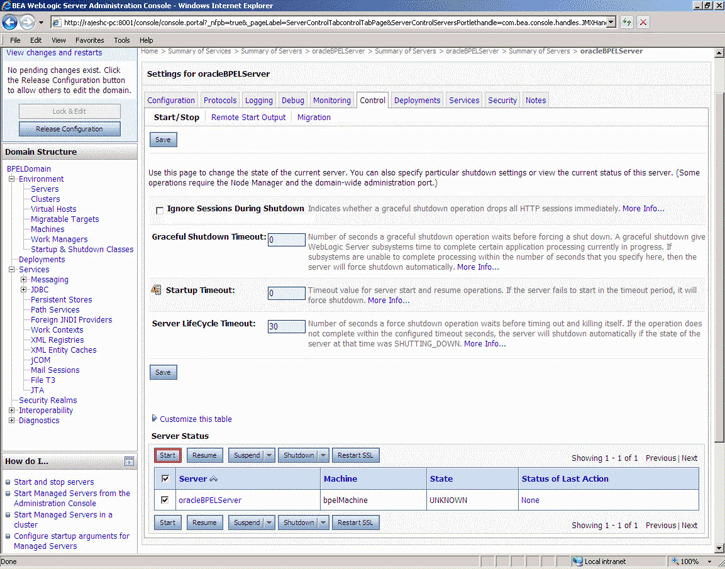Screen dimensions: 725x569
Task: Expand the Diagnostics tree node
Action: [x=12, y=421]
